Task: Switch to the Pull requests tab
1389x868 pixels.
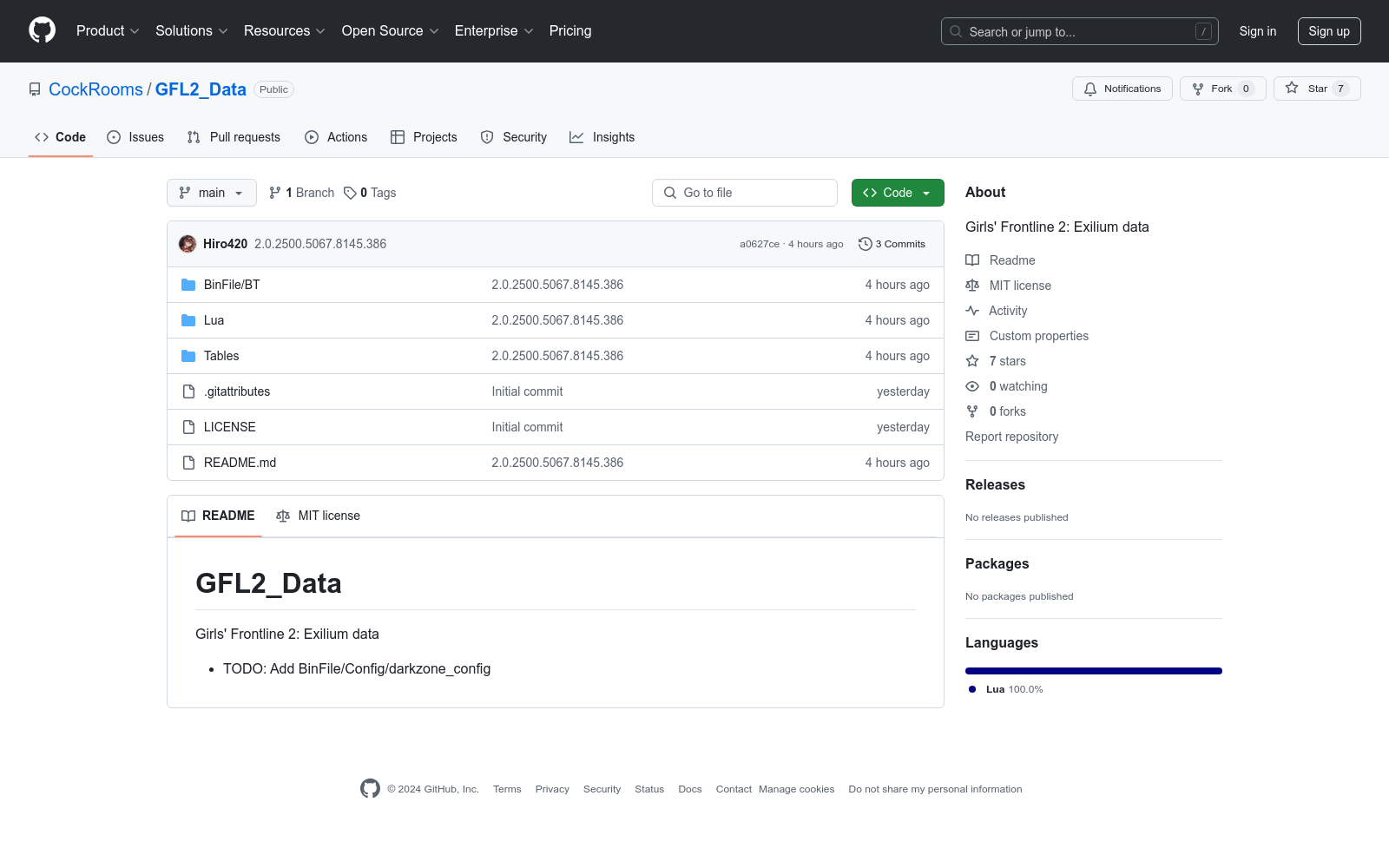Action: pos(234,137)
